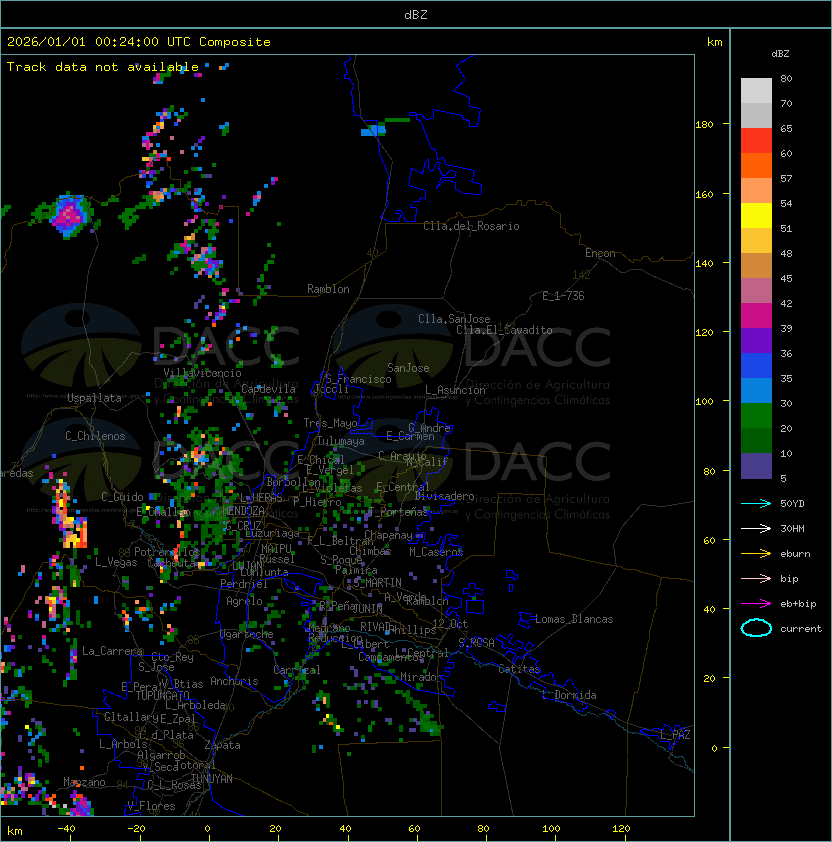
Task: Click the 'Track data not available' message
Action: pos(103,67)
